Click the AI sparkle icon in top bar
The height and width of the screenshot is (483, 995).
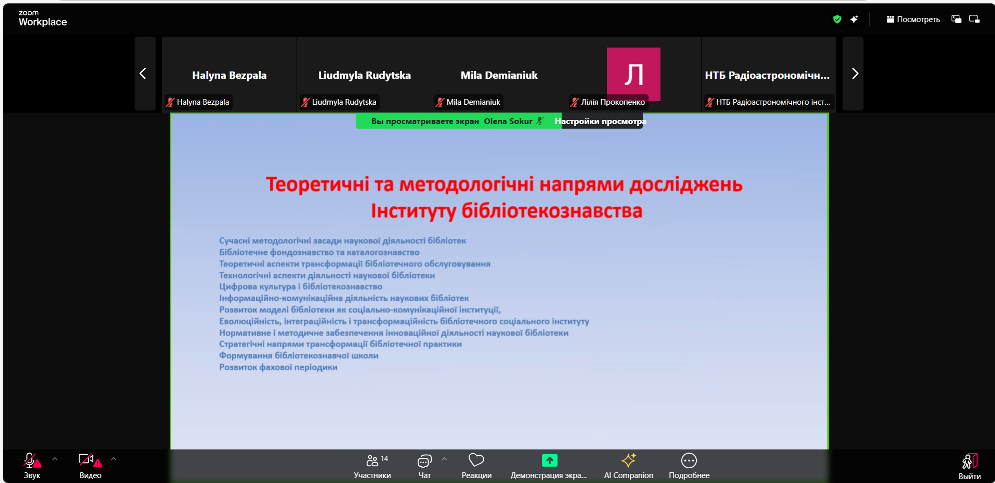(854, 18)
